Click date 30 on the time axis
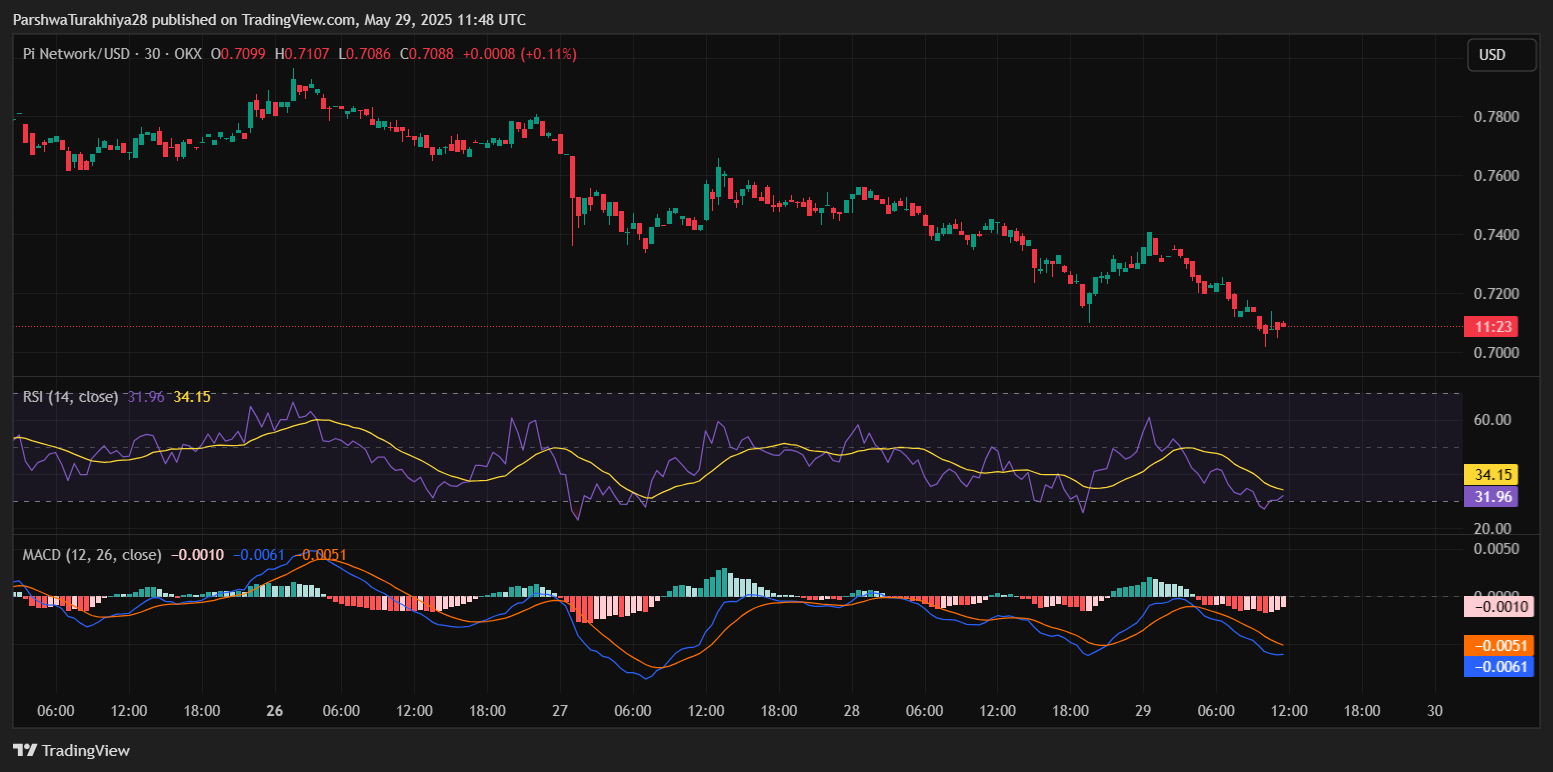The height and width of the screenshot is (772, 1553). pyautogui.click(x=1435, y=711)
